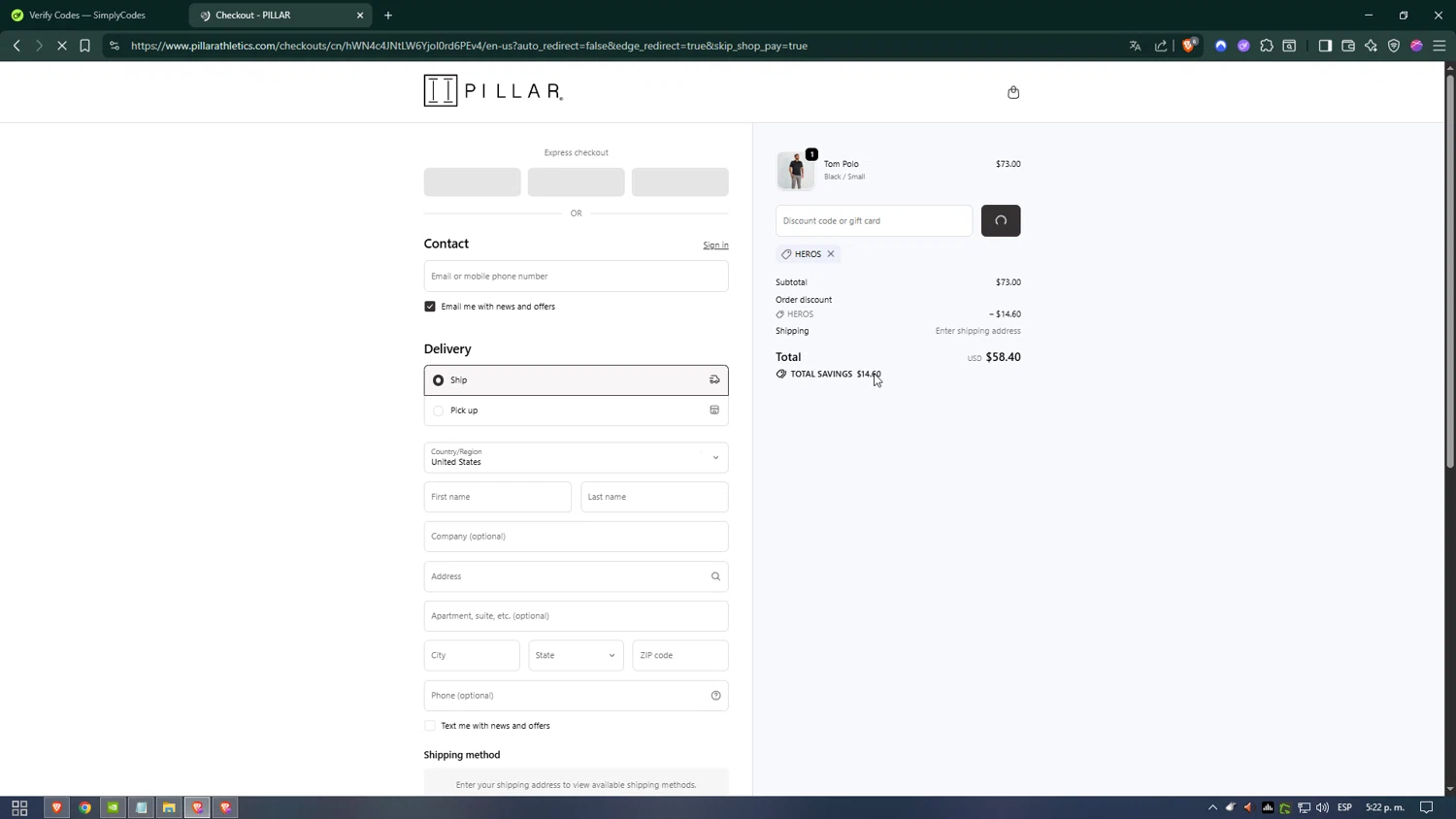Screen dimensions: 1456x819
Task: Select the Pick up delivery option
Action: [576, 410]
